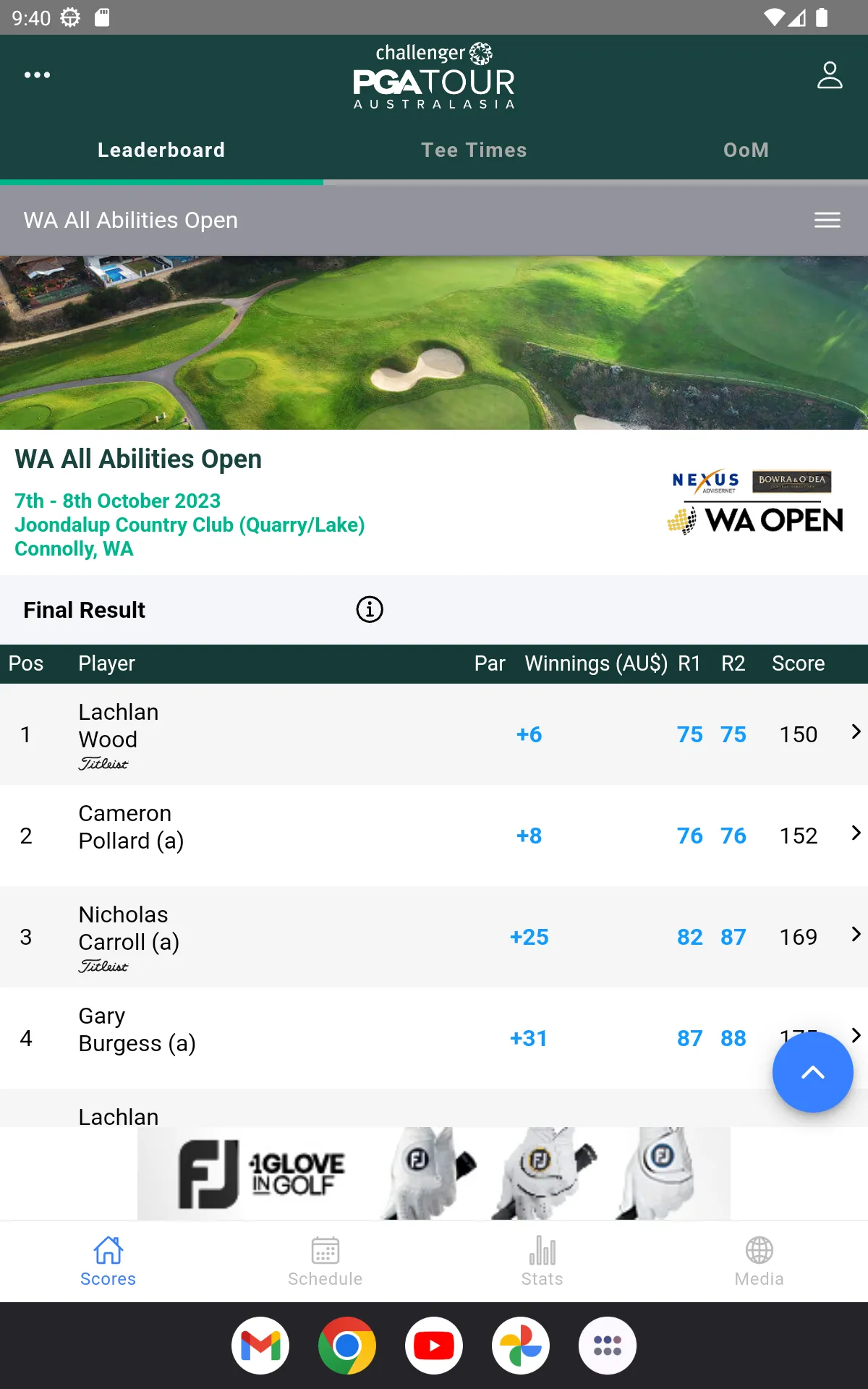Image resolution: width=868 pixels, height=1389 pixels.
Task: Tap the Final Result info icon
Action: coord(370,609)
